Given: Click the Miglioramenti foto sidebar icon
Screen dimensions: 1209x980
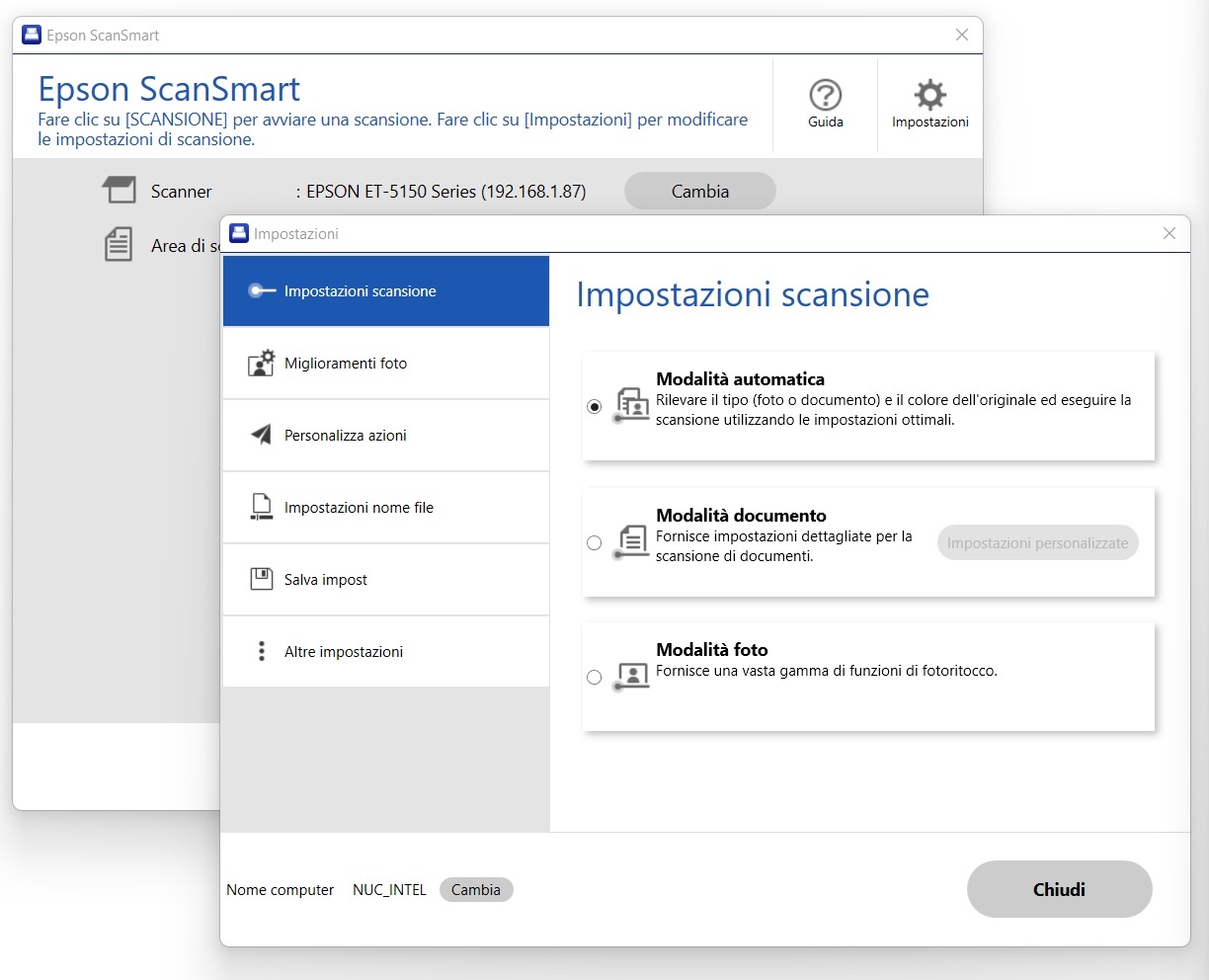Looking at the screenshot, I should [261, 364].
